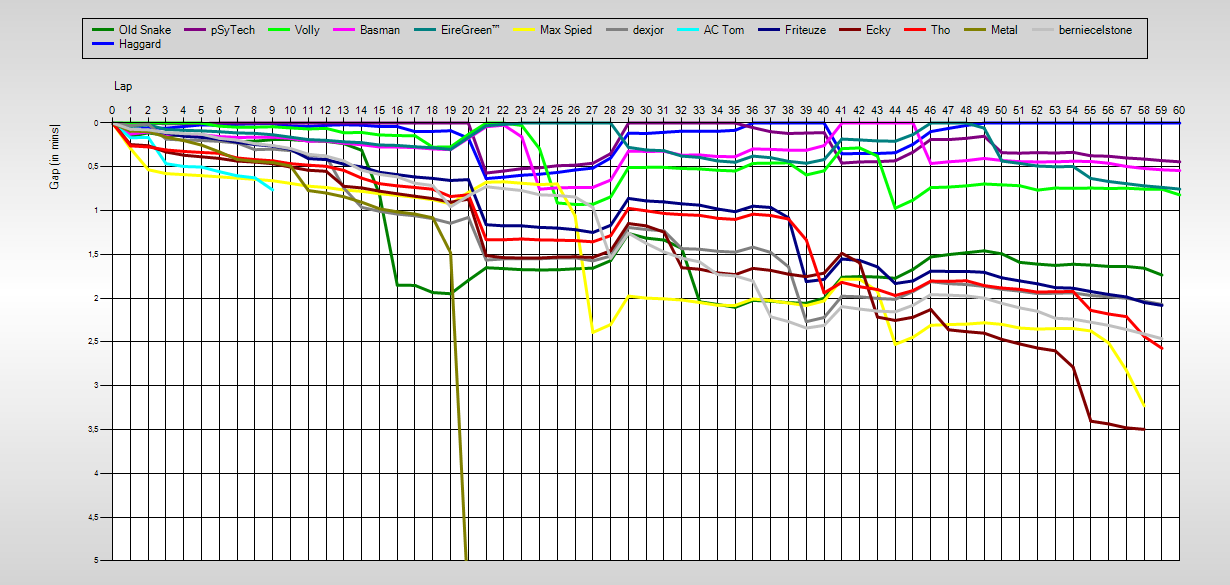Click lap number 55 tick label
This screenshot has height=585, width=1230.
pos(1091,109)
